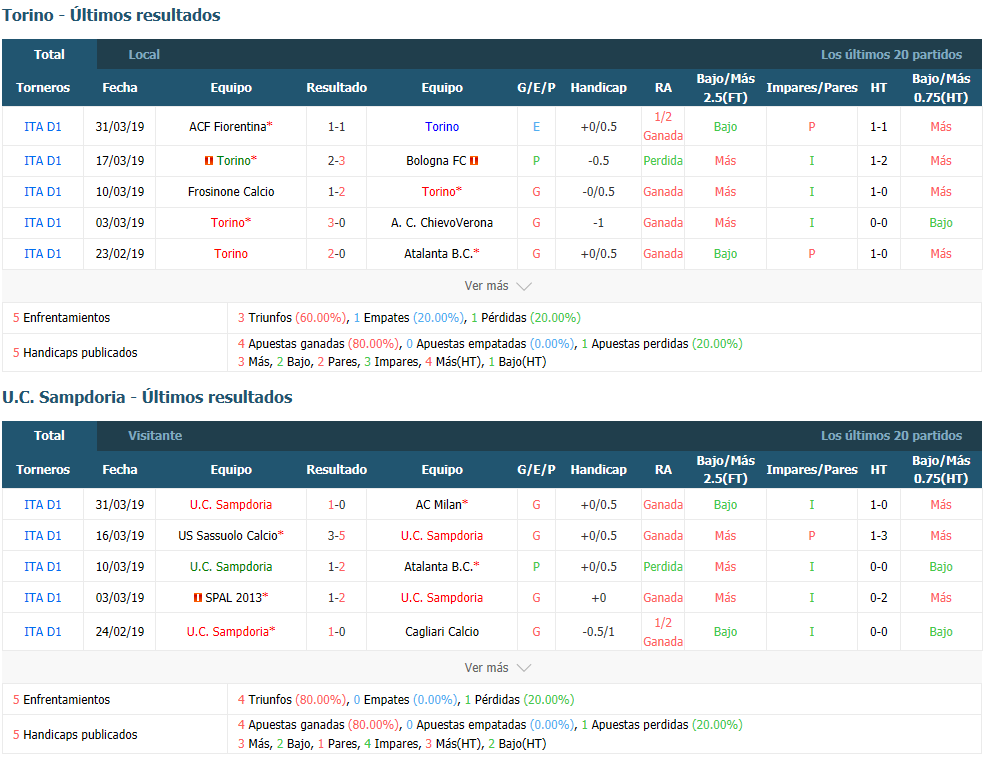Click US Sassuolo Calcio team name
987x760 pixels.
click(x=228, y=535)
